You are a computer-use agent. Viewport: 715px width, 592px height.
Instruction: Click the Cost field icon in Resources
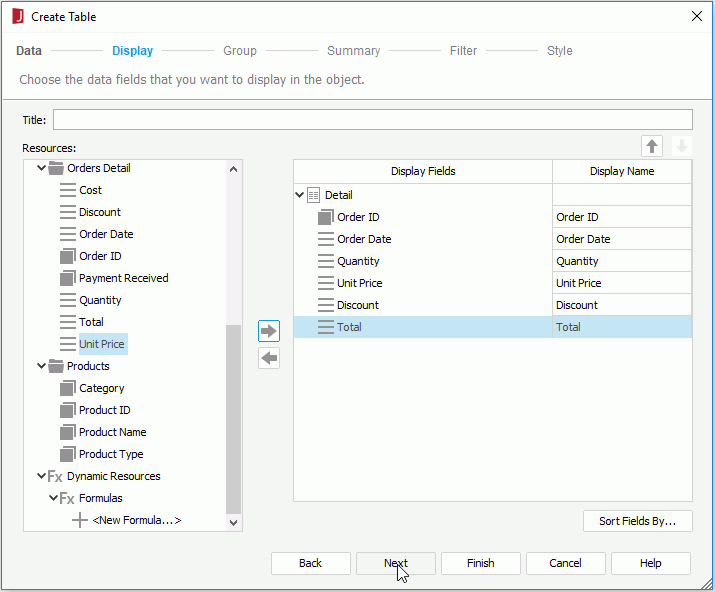click(x=68, y=190)
